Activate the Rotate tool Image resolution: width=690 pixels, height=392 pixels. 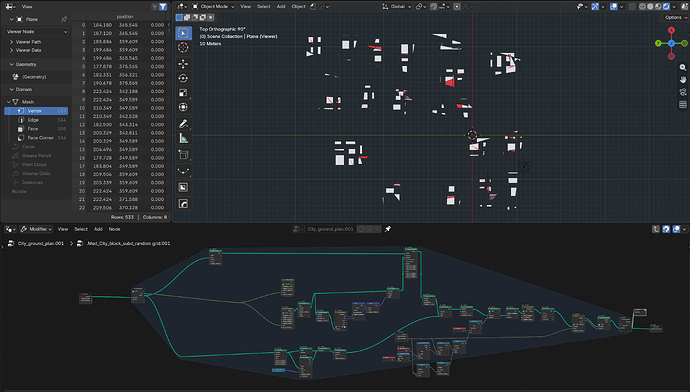coord(184,78)
